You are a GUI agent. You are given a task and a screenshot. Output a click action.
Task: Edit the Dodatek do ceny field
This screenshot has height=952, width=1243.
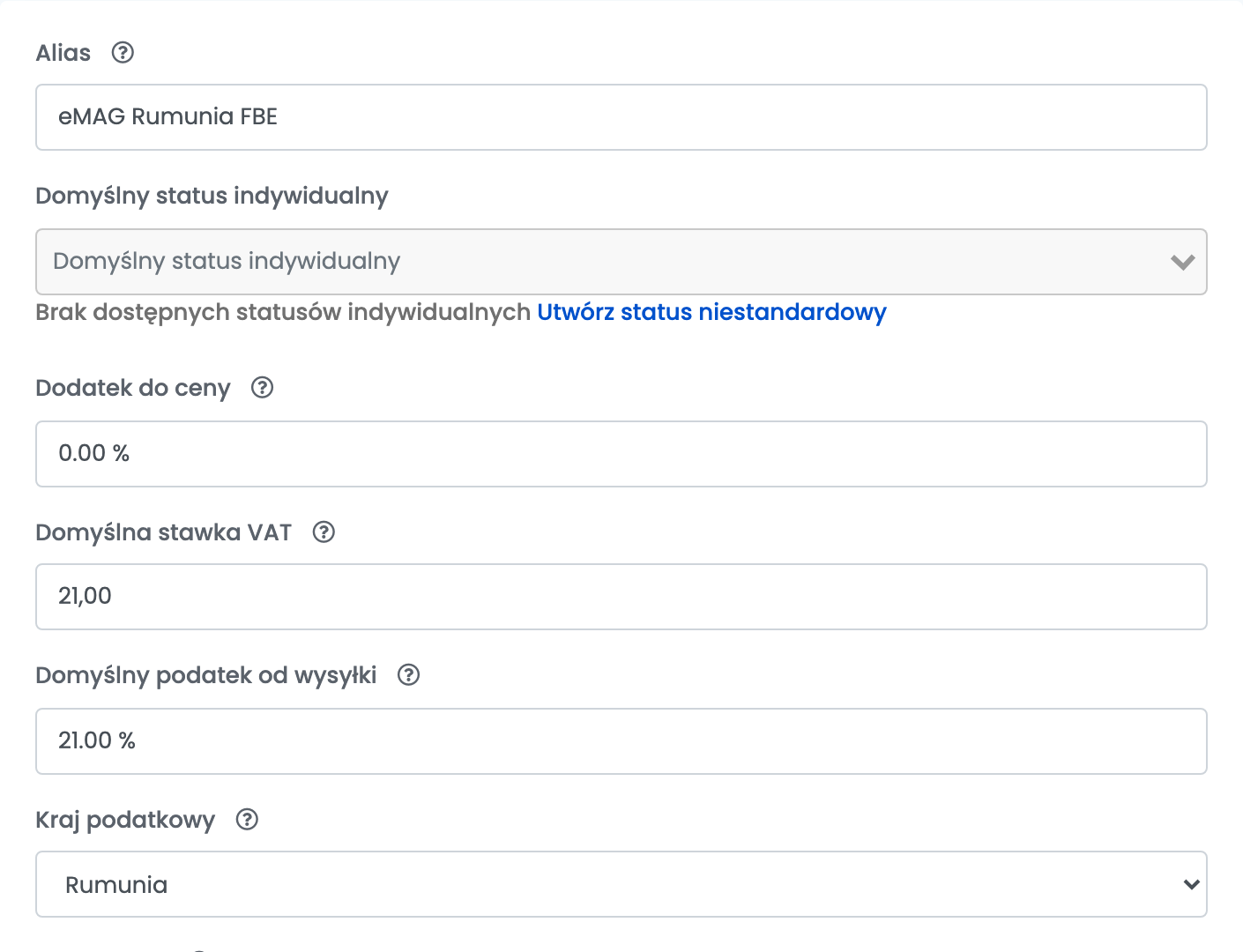621,454
